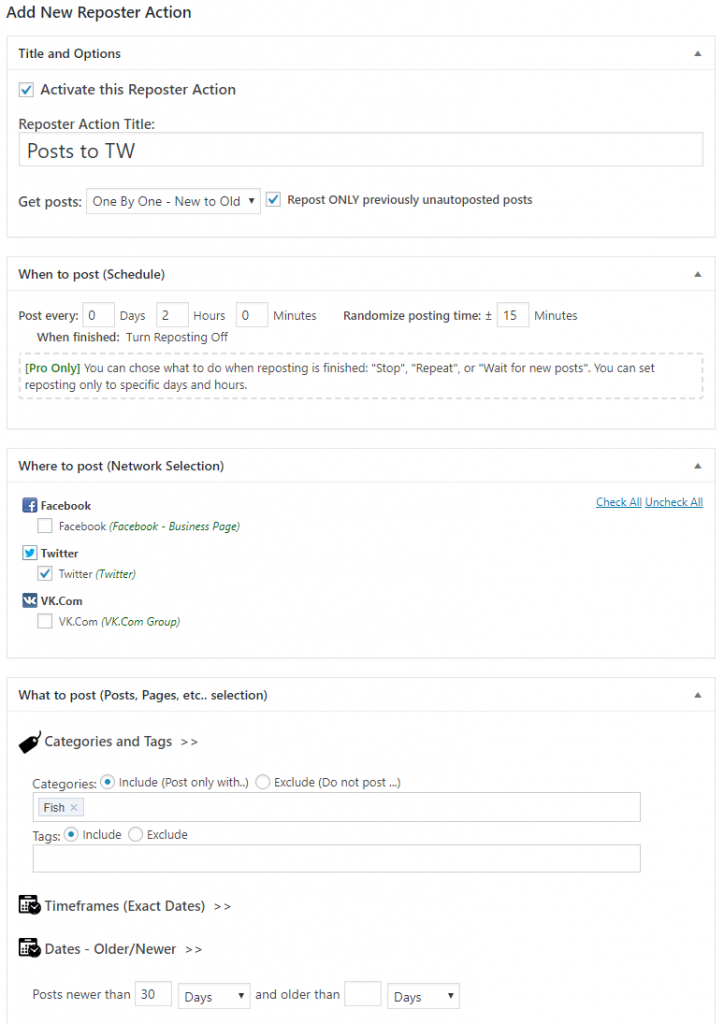Uncheck Repost ONLY previously unautoposted posts
724x1024 pixels.
pyautogui.click(x=274, y=200)
